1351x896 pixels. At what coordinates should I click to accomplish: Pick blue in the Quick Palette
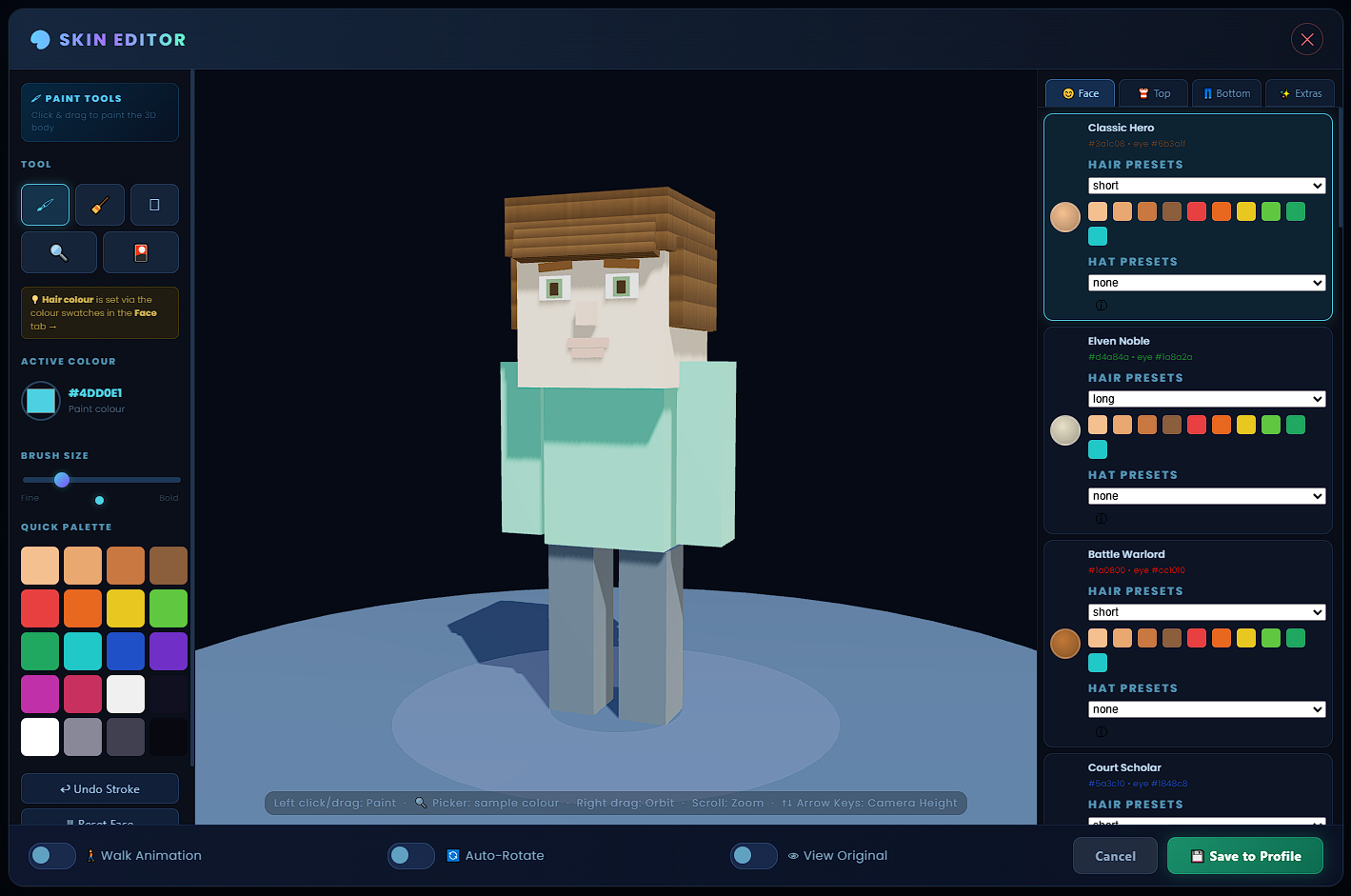tap(126, 651)
